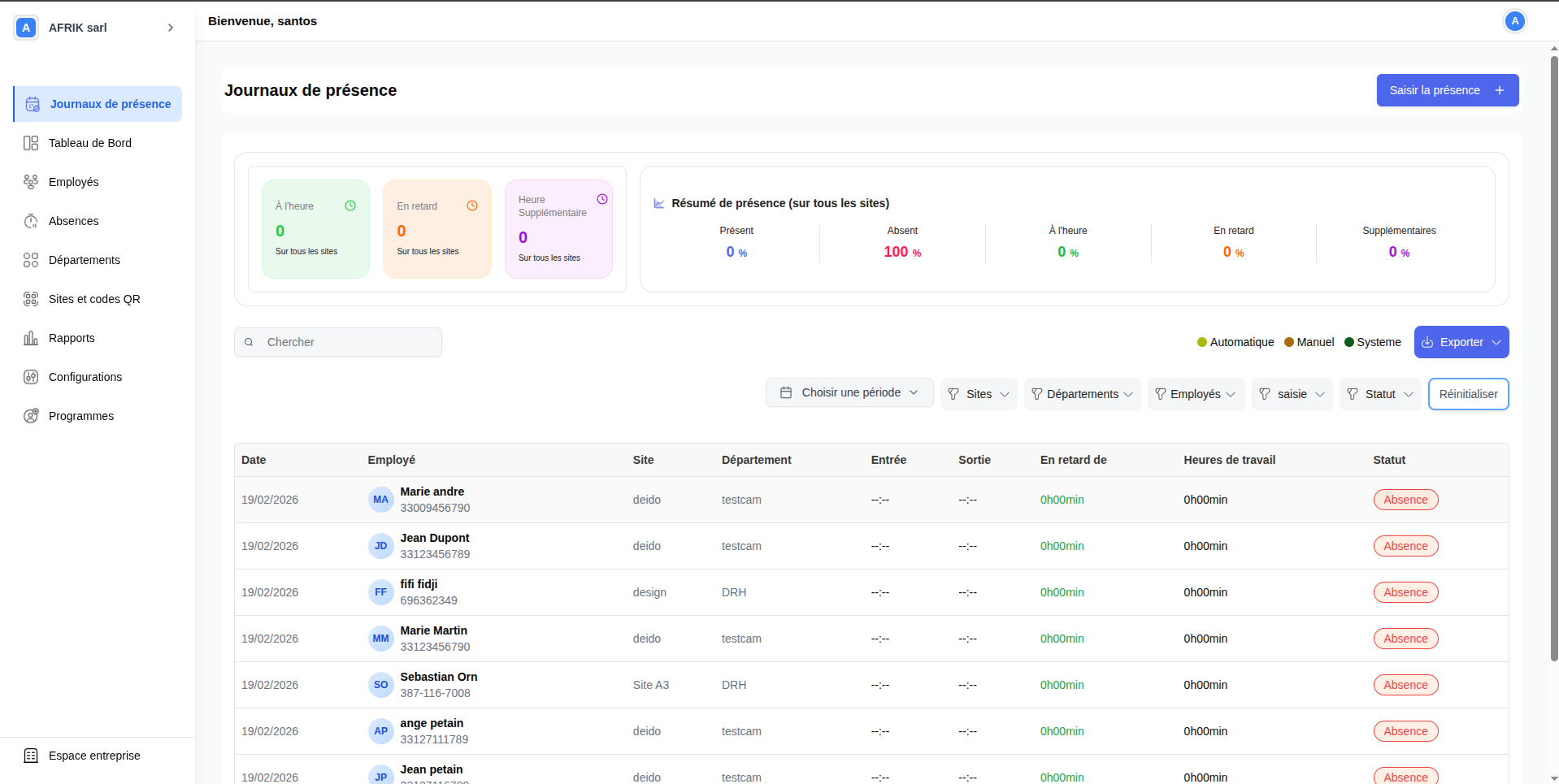Open the Exporter dropdown button

pyautogui.click(x=1461, y=342)
